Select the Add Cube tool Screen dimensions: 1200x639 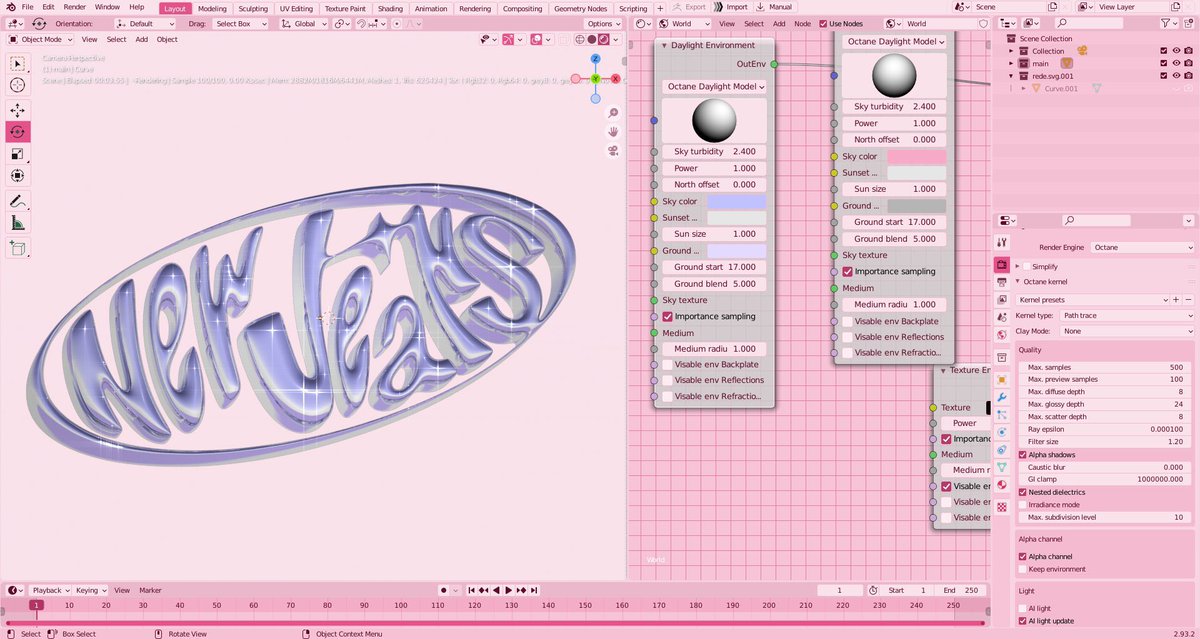click(x=18, y=247)
